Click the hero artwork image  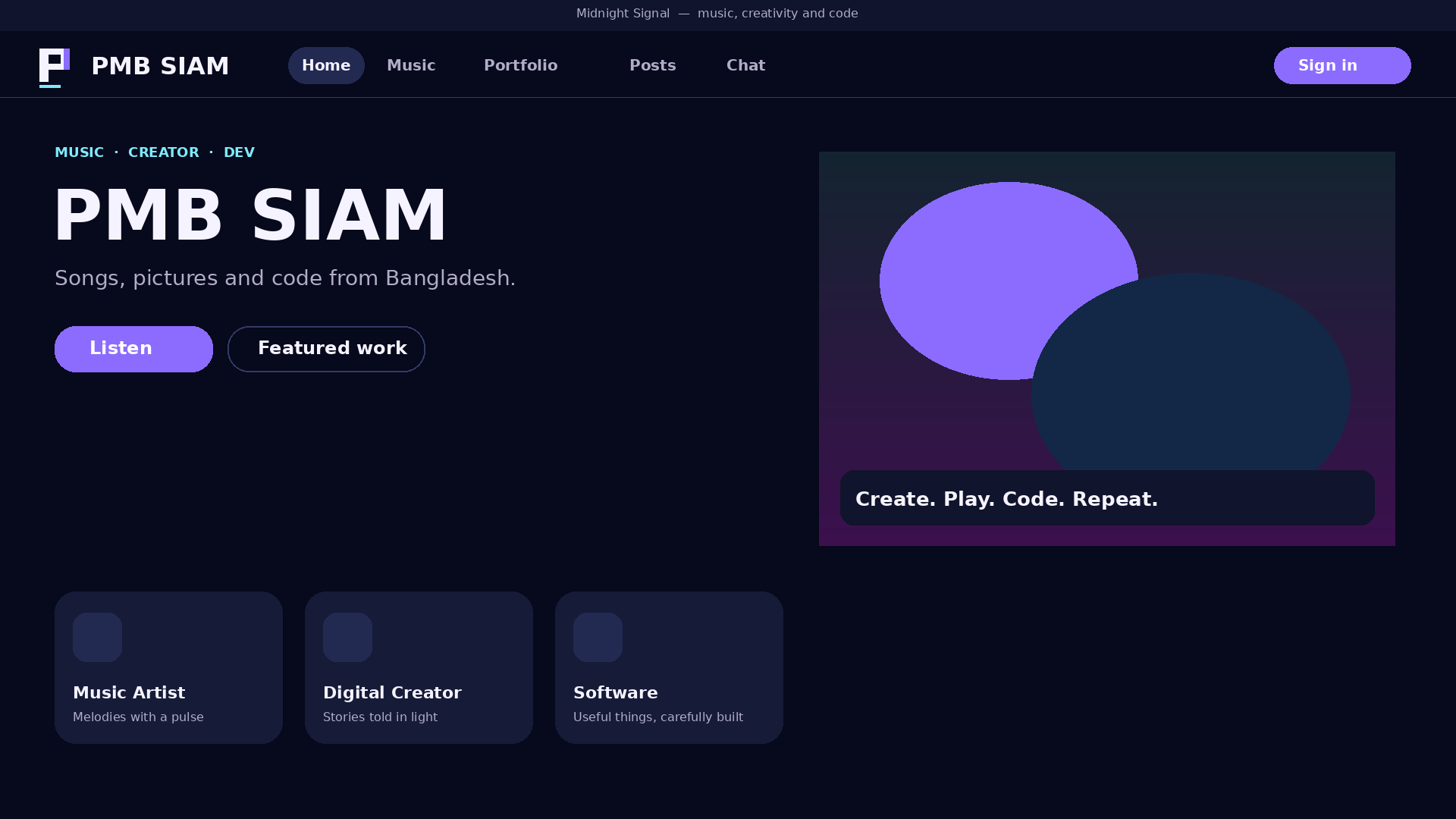tap(1107, 349)
